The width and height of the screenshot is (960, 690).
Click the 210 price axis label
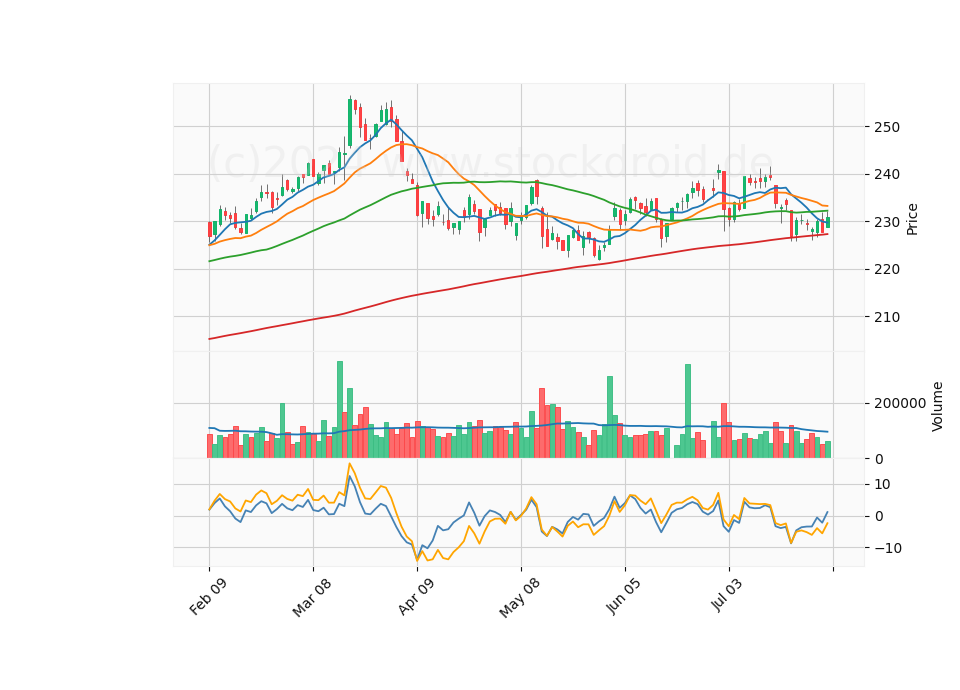click(x=887, y=317)
